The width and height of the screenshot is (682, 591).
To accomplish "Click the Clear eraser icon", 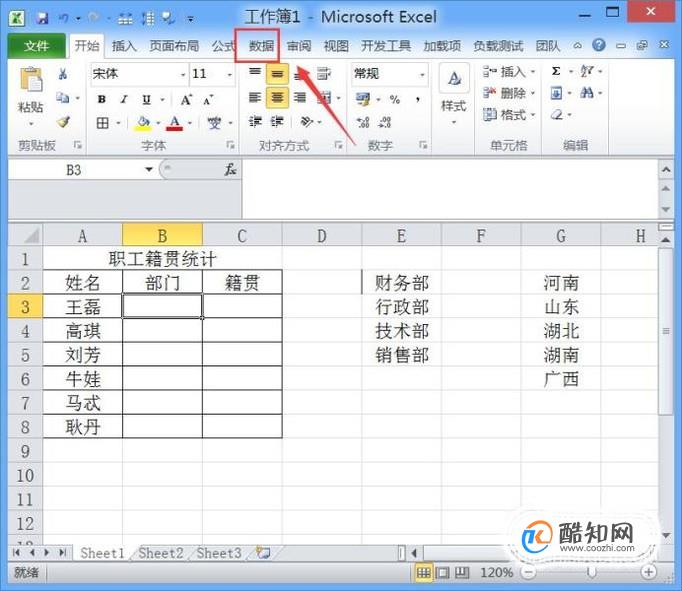I will click(x=557, y=115).
